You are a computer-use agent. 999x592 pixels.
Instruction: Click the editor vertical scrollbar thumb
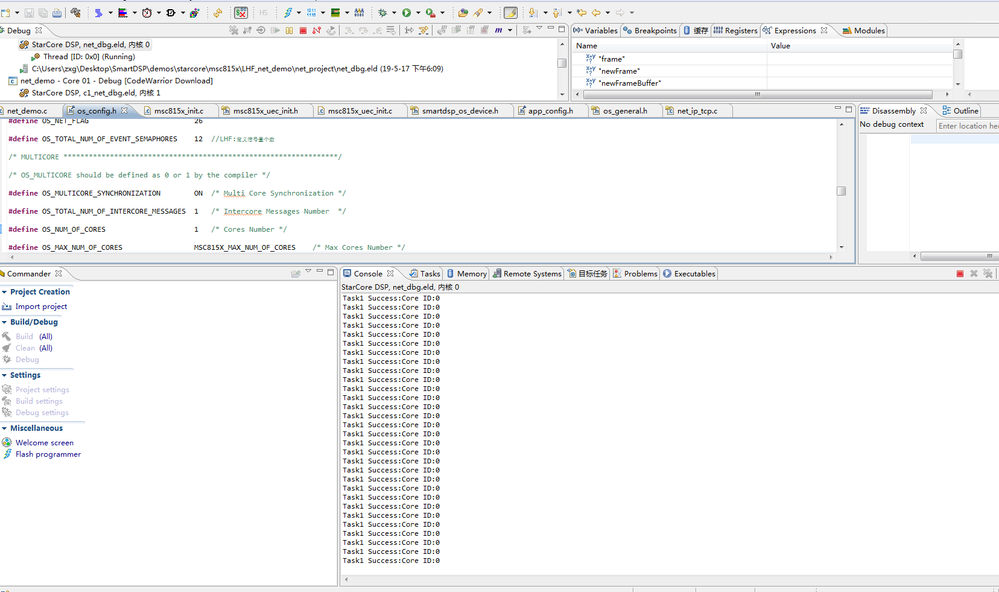(841, 191)
